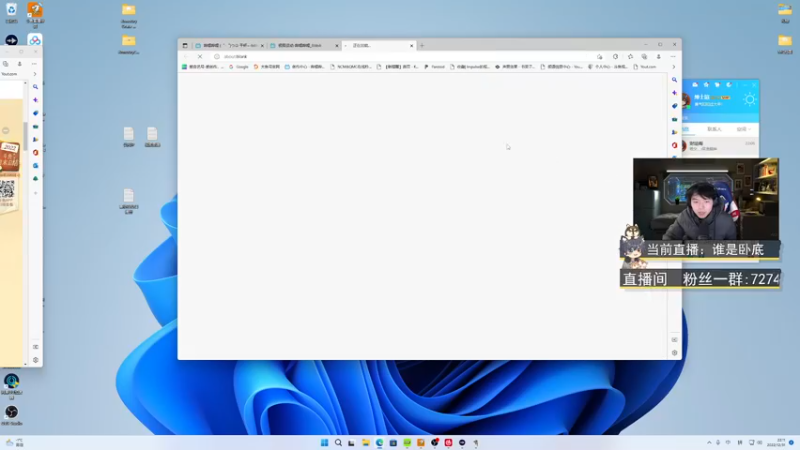The image size is (800, 450).
Task: Click plus to add sidebar app in left window
Action: tap(36, 193)
